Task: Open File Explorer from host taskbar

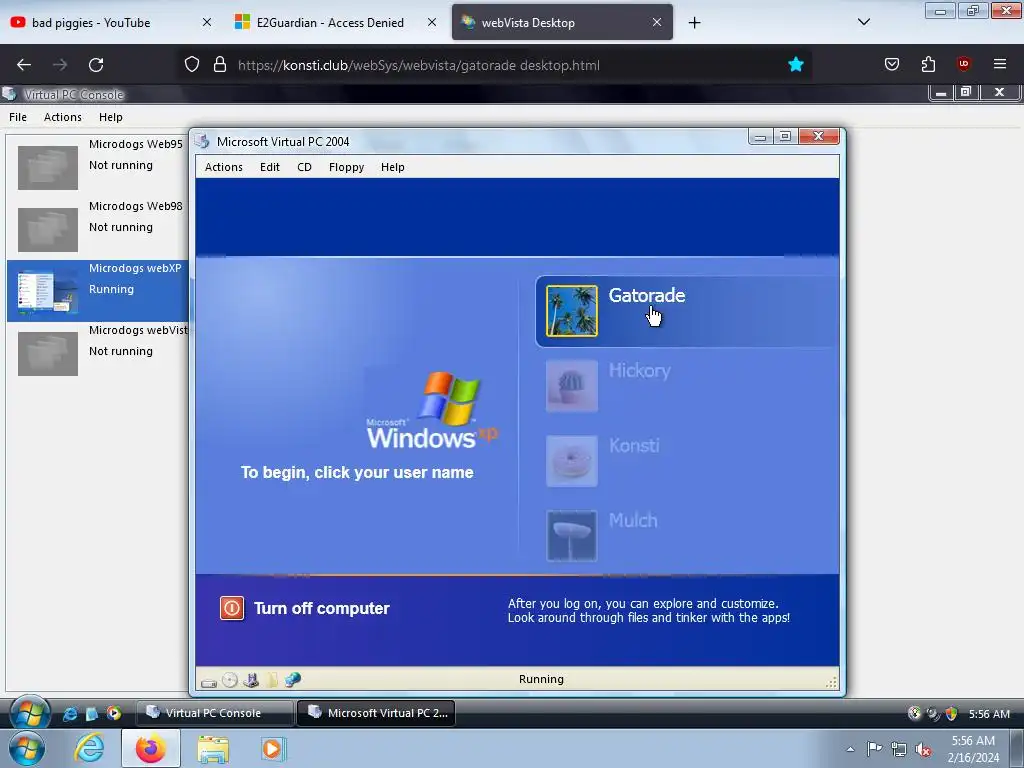Action: (213, 749)
